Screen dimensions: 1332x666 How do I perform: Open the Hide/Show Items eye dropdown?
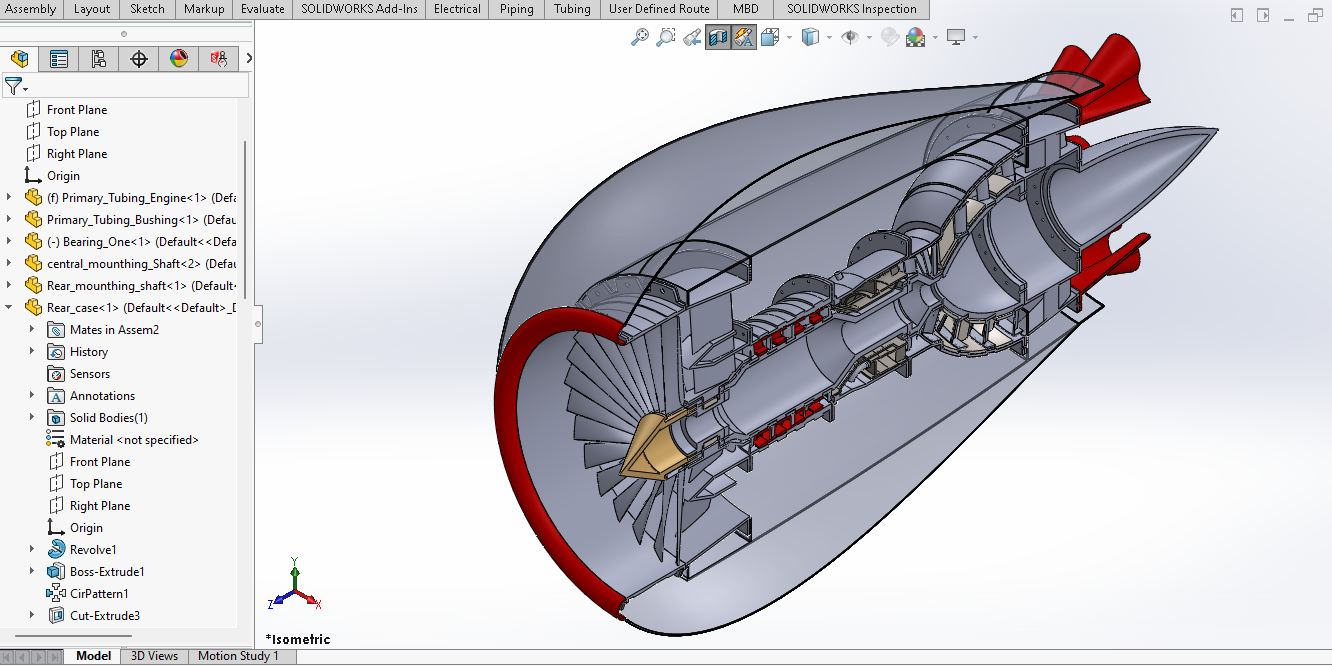(870, 38)
